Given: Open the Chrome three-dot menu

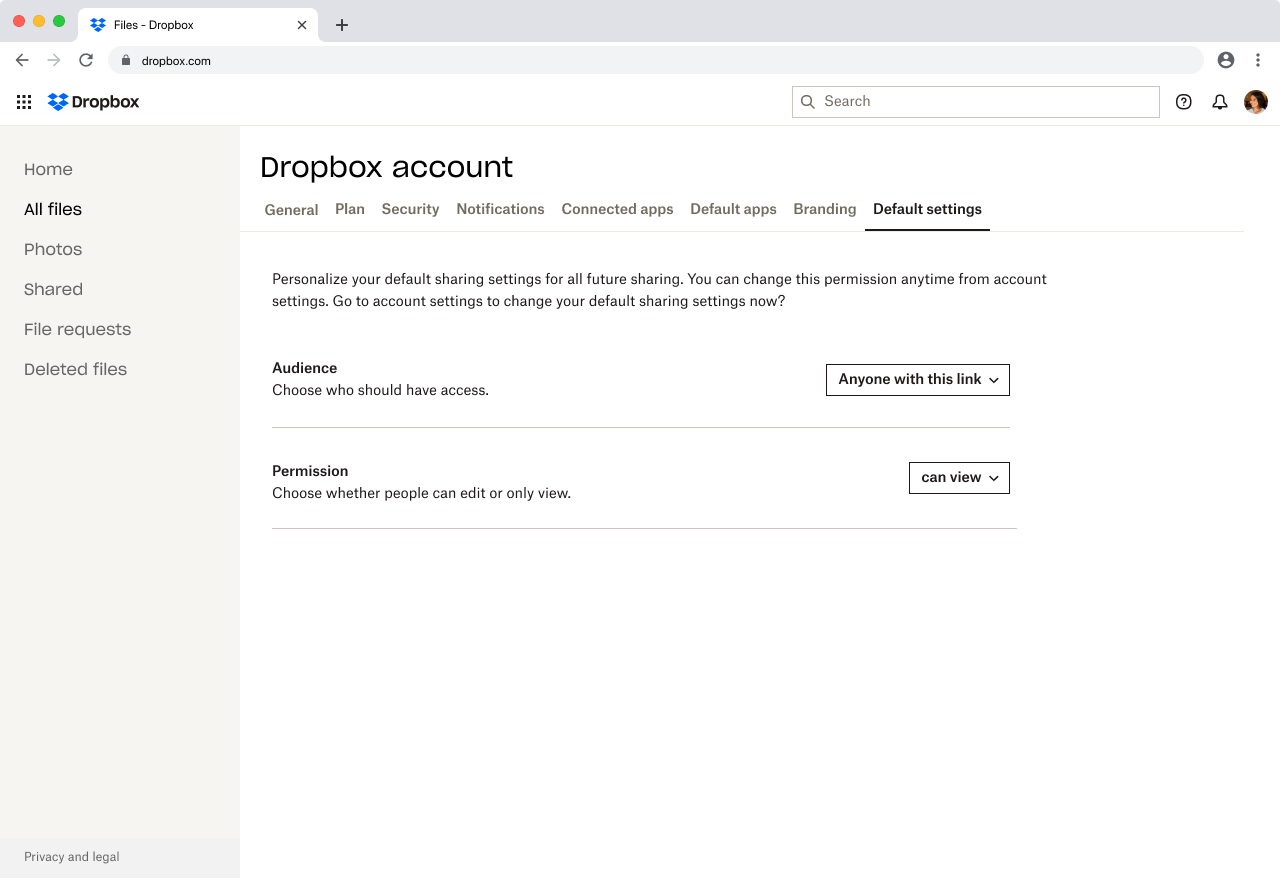Looking at the screenshot, I should pyautogui.click(x=1258, y=60).
